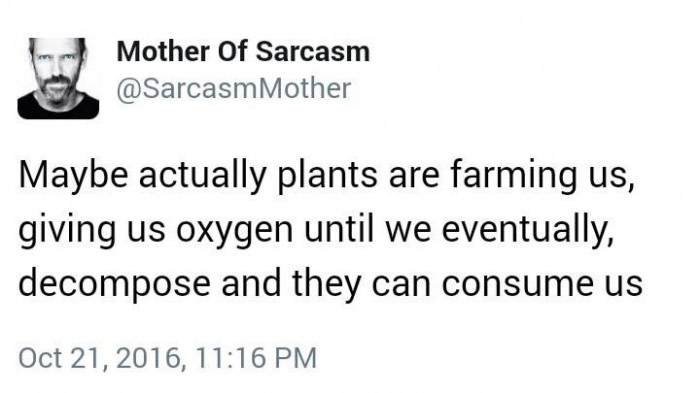Click the phrase "they can" in the tweet
This screenshot has width=700, height=393.
[362, 284]
